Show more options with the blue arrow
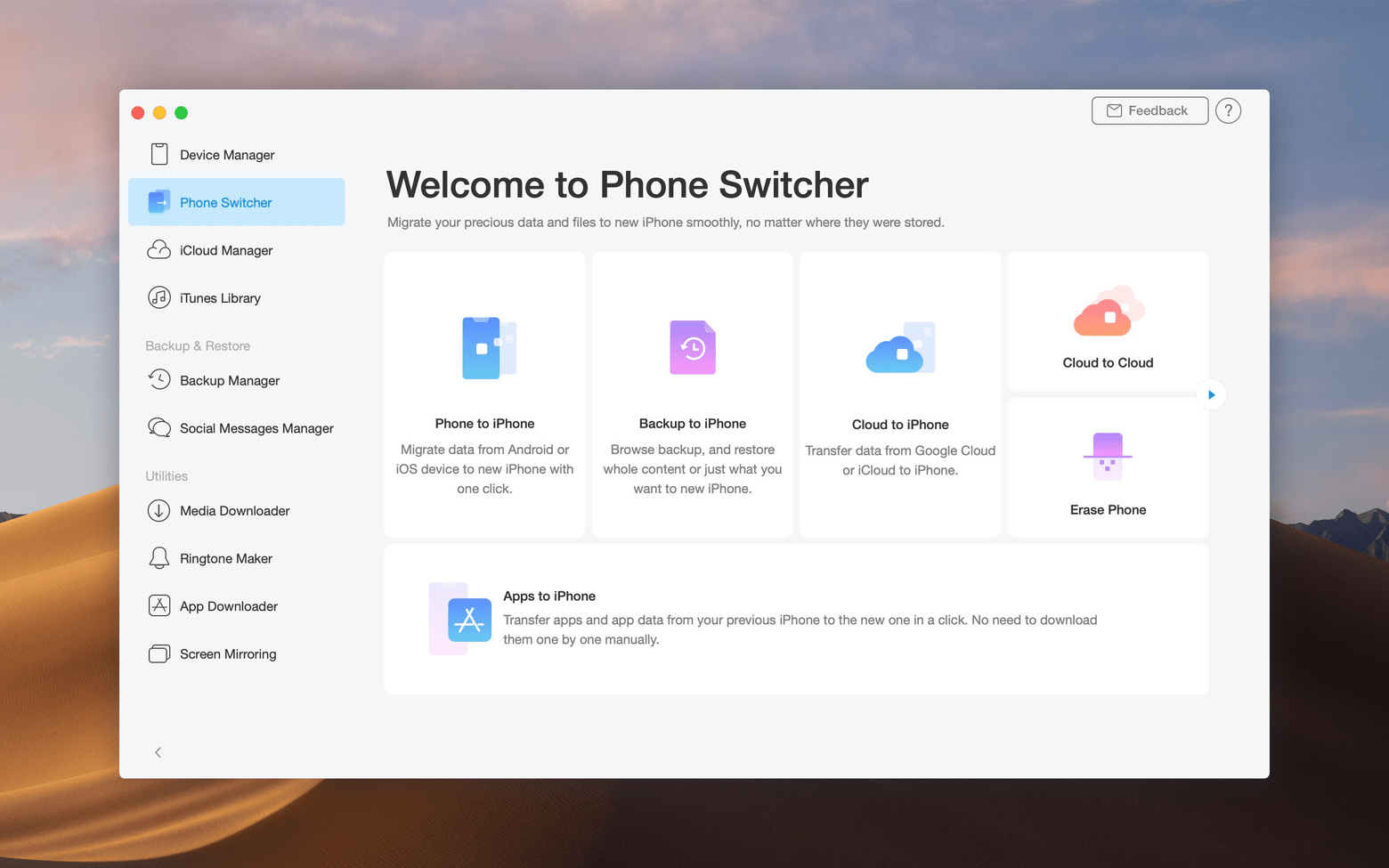This screenshot has width=1389, height=868. click(x=1211, y=394)
